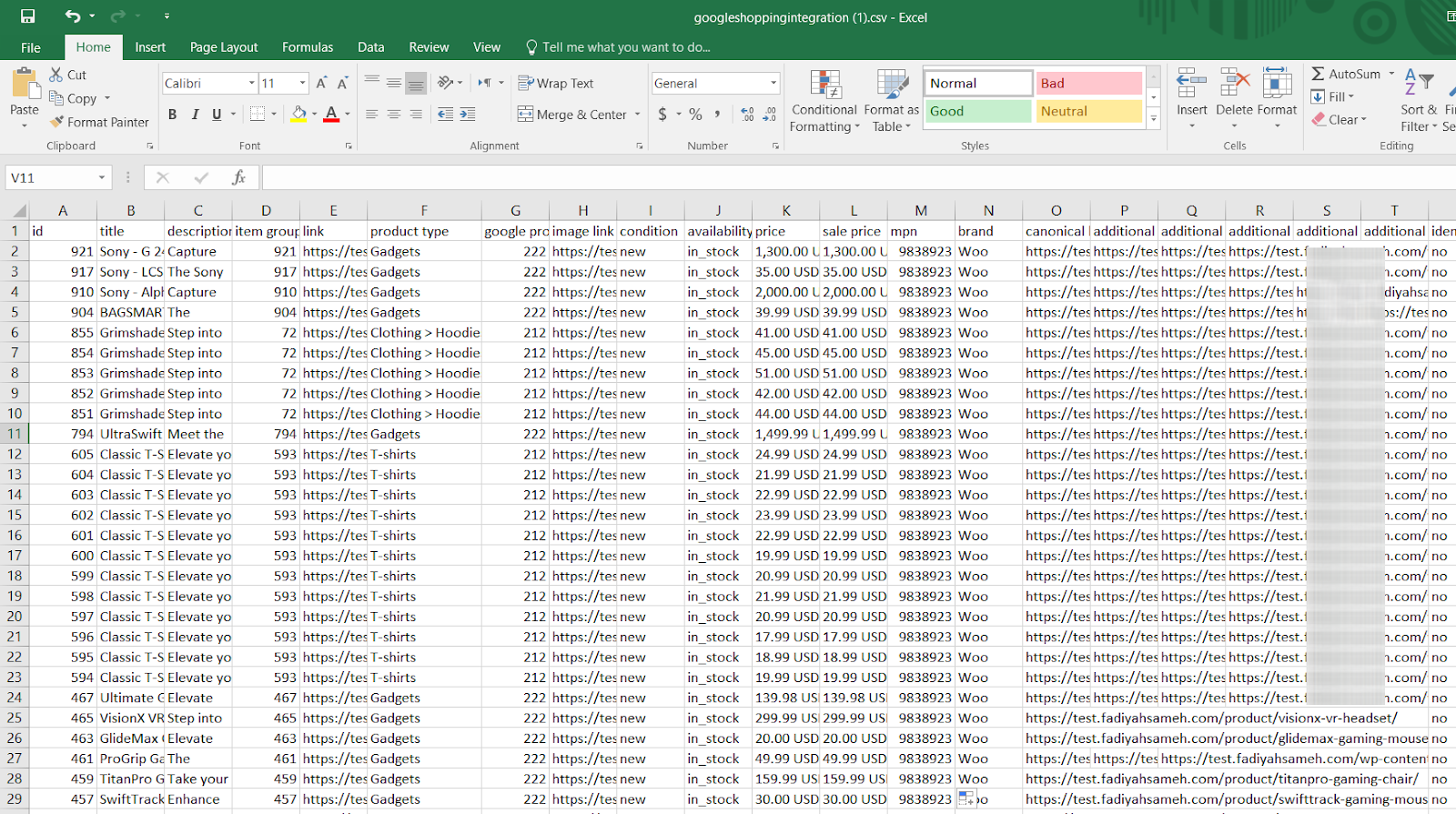Expand the cell Styles gallery
The image size is (1456, 814).
pos(1153,118)
